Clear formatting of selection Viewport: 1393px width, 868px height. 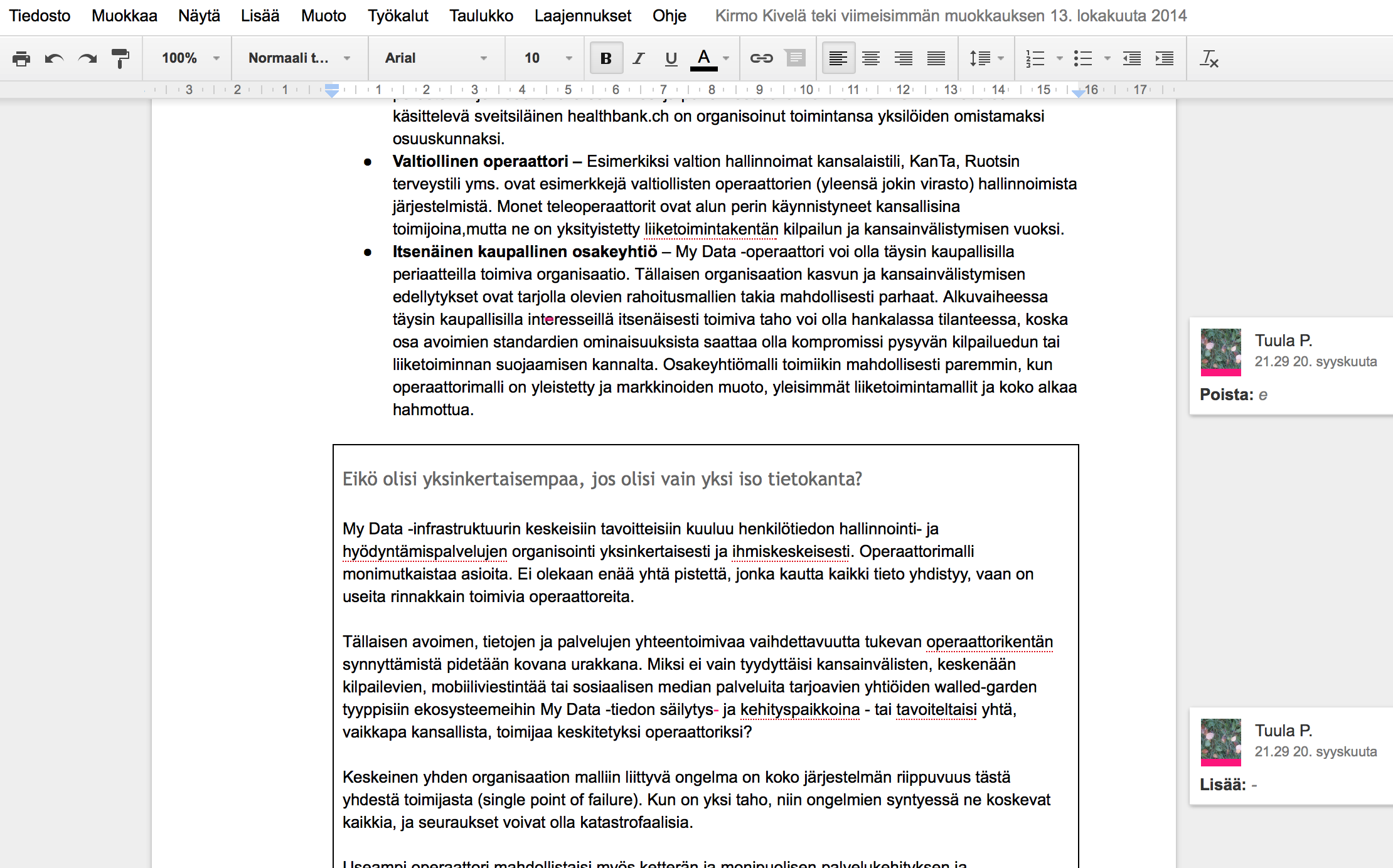(x=1209, y=58)
